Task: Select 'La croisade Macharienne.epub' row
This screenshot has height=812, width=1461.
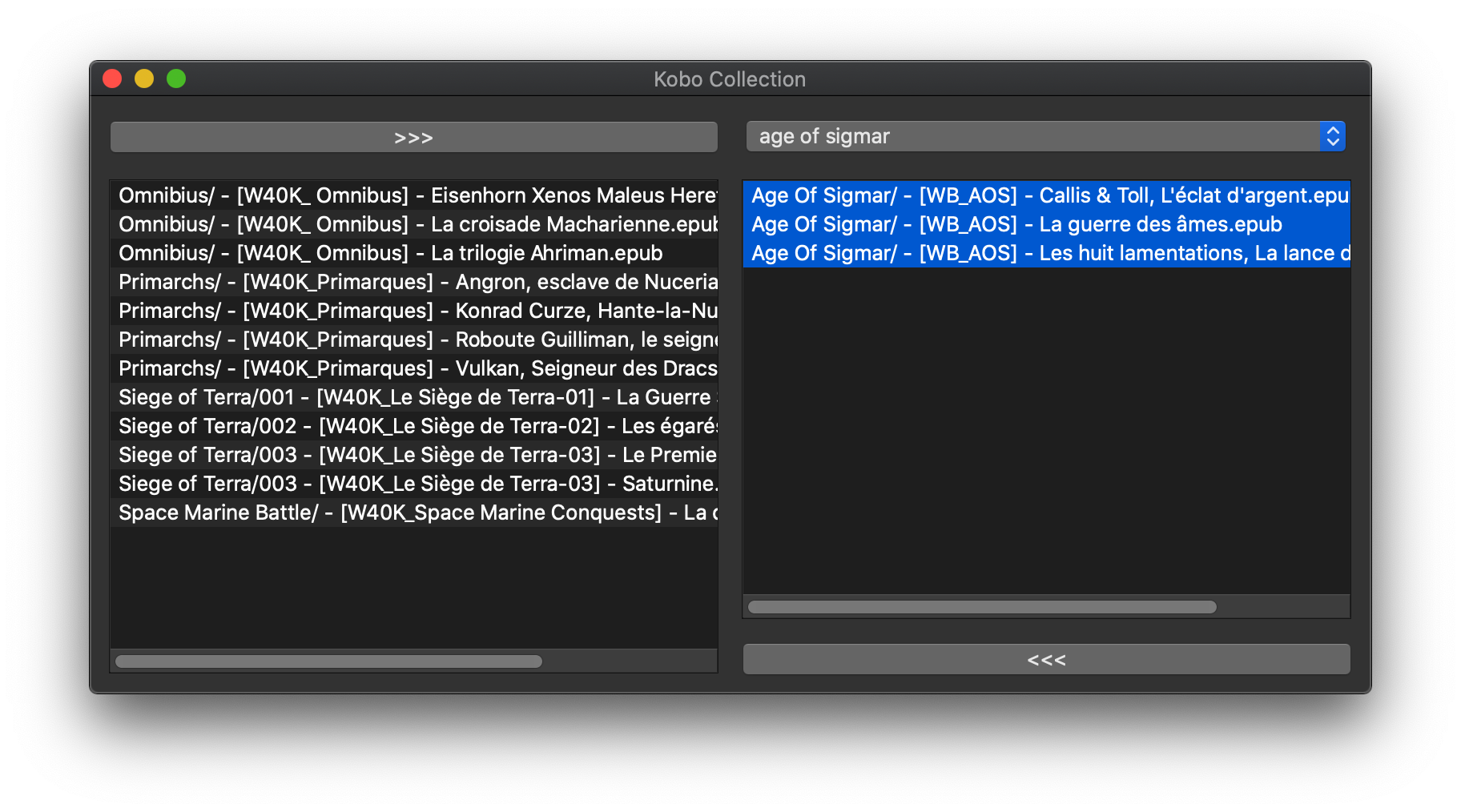Action: [414, 224]
